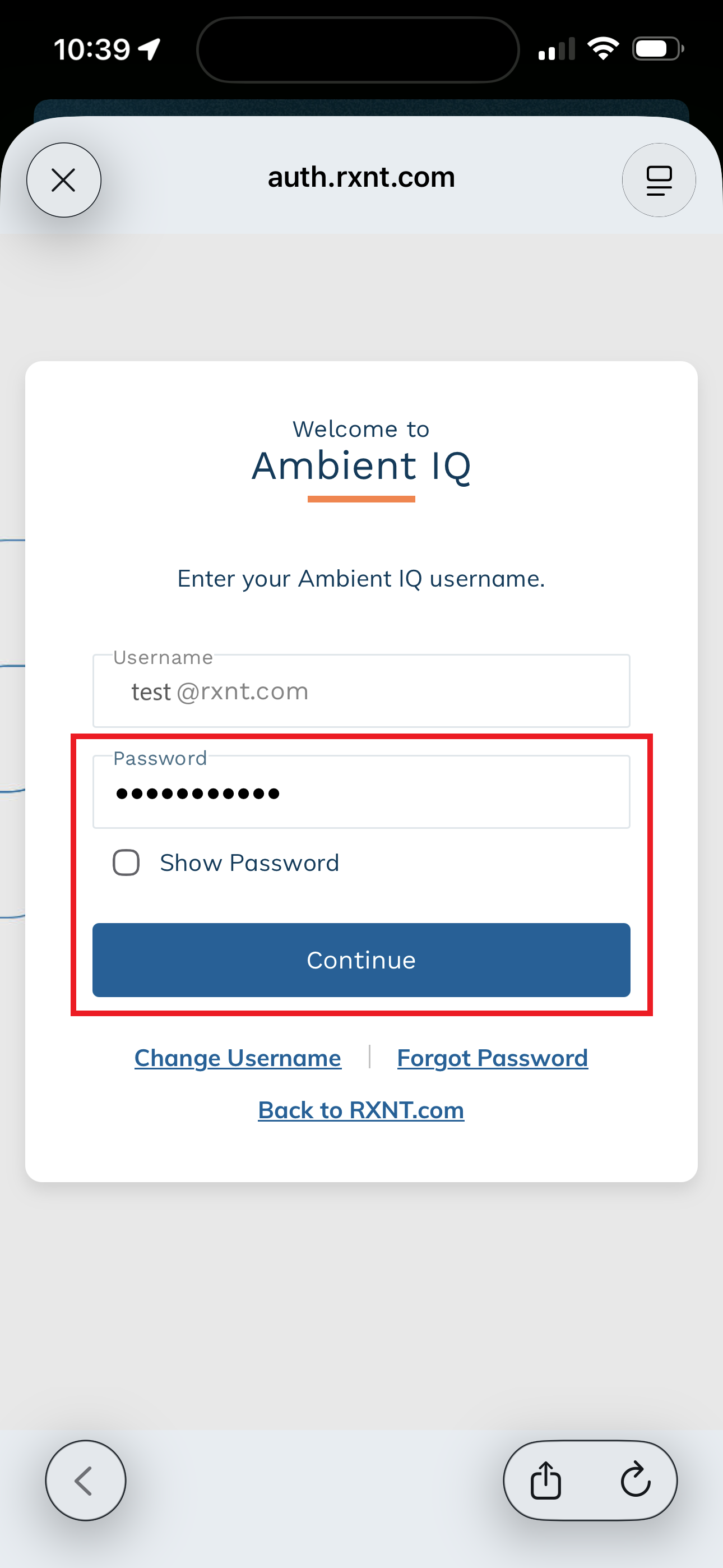This screenshot has width=723, height=1568.
Task: Open the reader/page menu icon
Action: 659,180
